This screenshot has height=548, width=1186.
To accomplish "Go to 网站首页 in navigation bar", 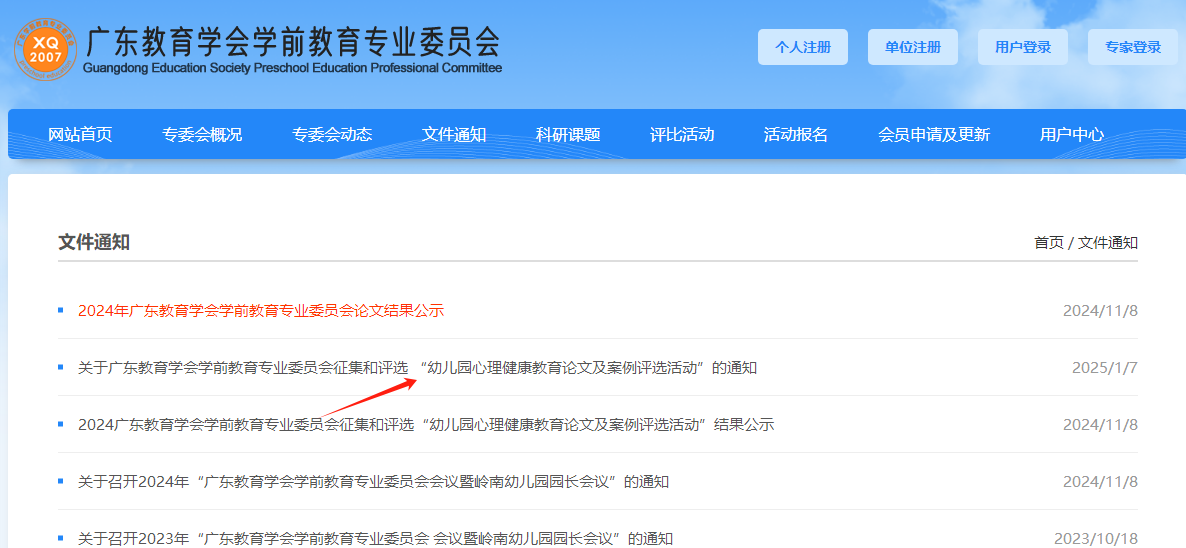I will [x=80, y=135].
